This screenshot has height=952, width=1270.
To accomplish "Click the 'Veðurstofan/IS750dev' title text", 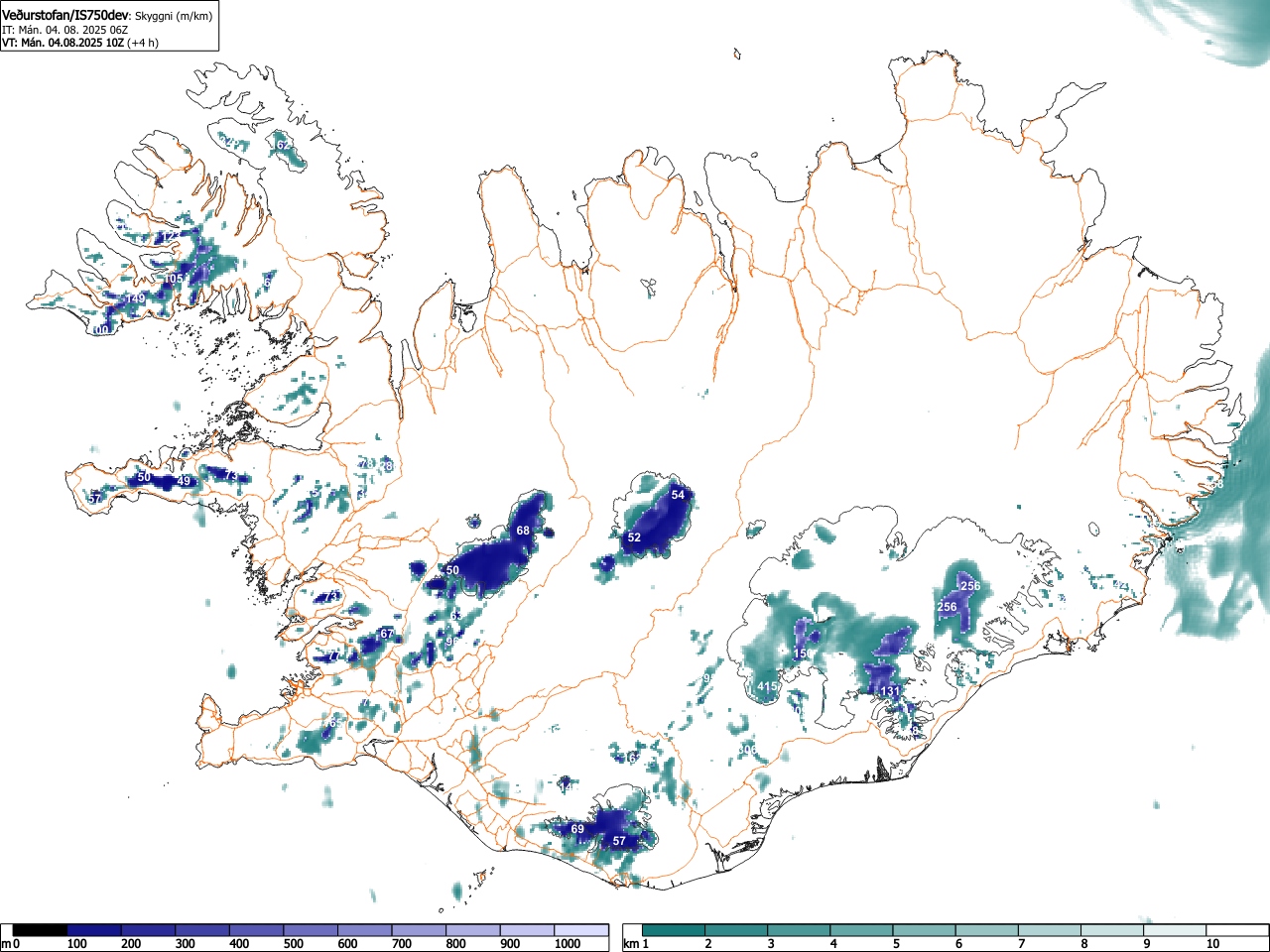I will point(65,15).
